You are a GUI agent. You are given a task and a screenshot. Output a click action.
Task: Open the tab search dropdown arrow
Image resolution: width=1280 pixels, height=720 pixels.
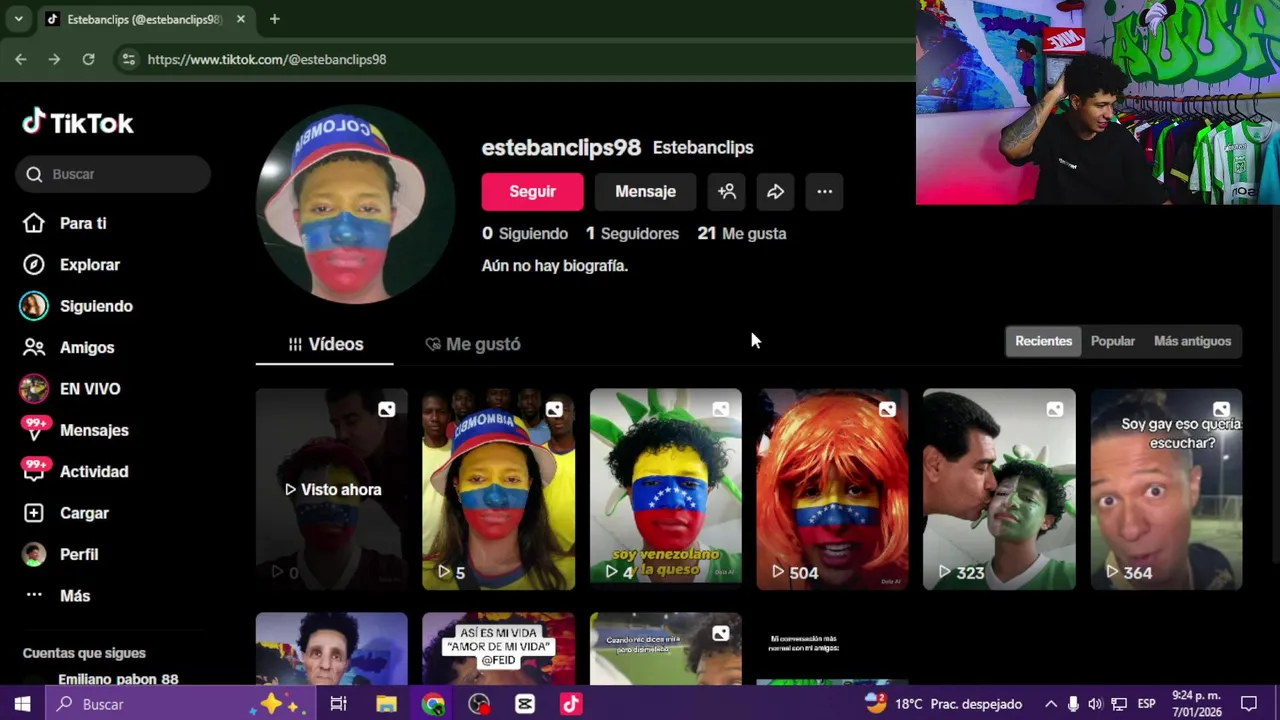(18, 19)
